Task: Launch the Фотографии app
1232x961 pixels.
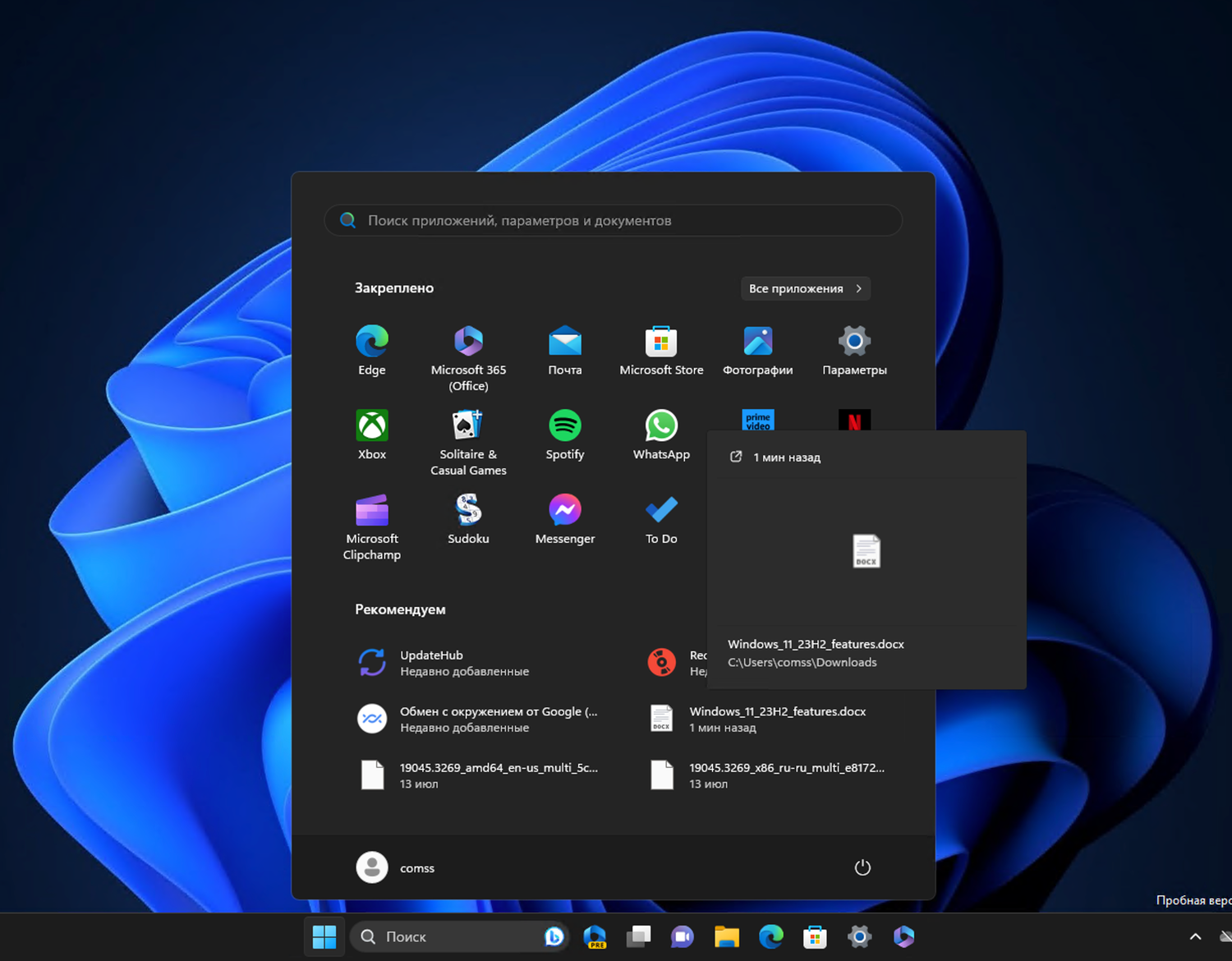Action: coord(758,351)
